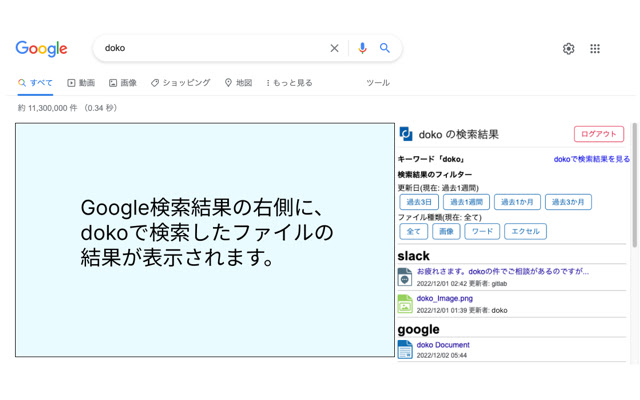The width and height of the screenshot is (640, 400).
Task: Filter by 過去1か月
Action: pyautogui.click(x=517, y=202)
